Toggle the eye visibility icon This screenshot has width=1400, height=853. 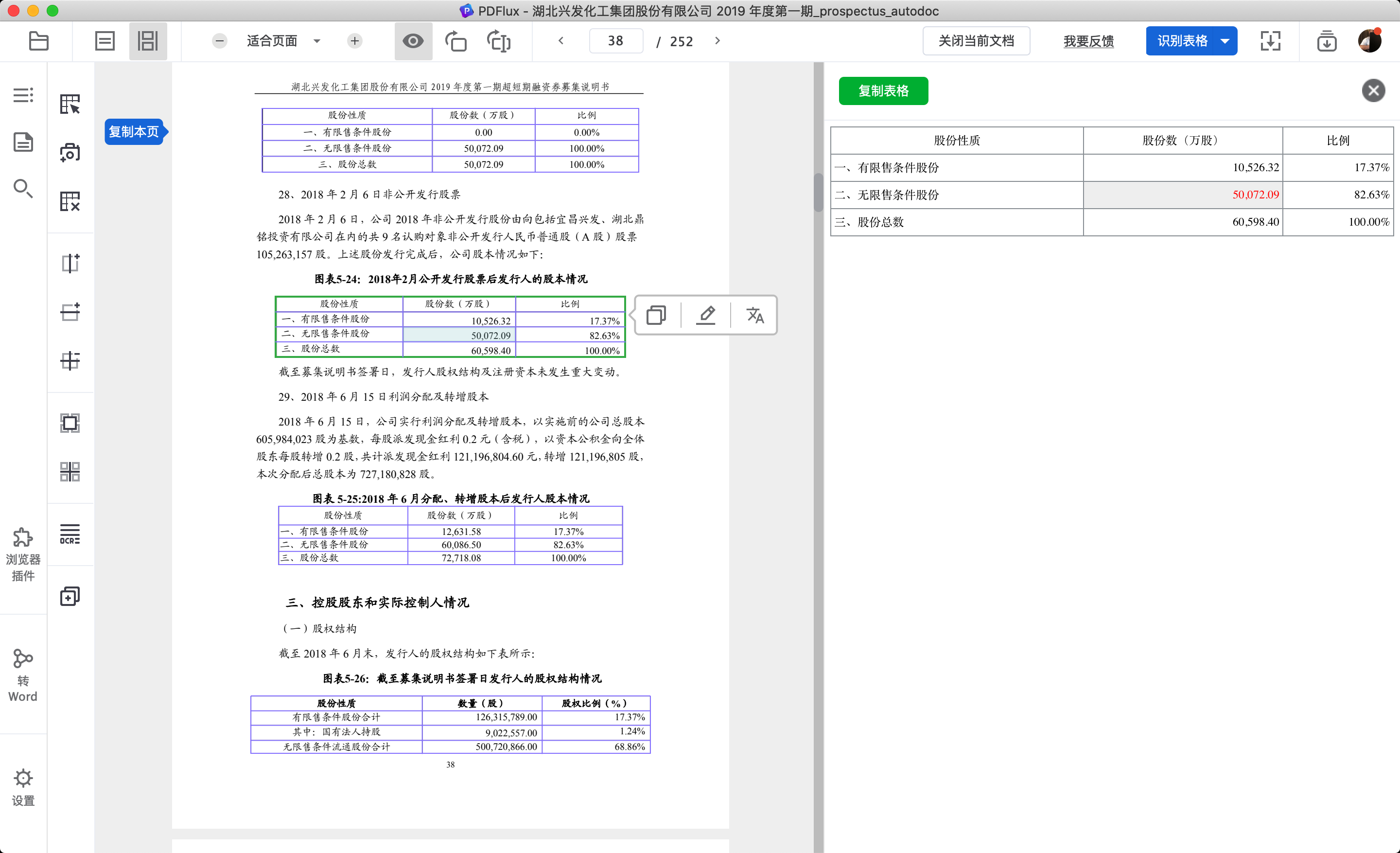tap(413, 41)
